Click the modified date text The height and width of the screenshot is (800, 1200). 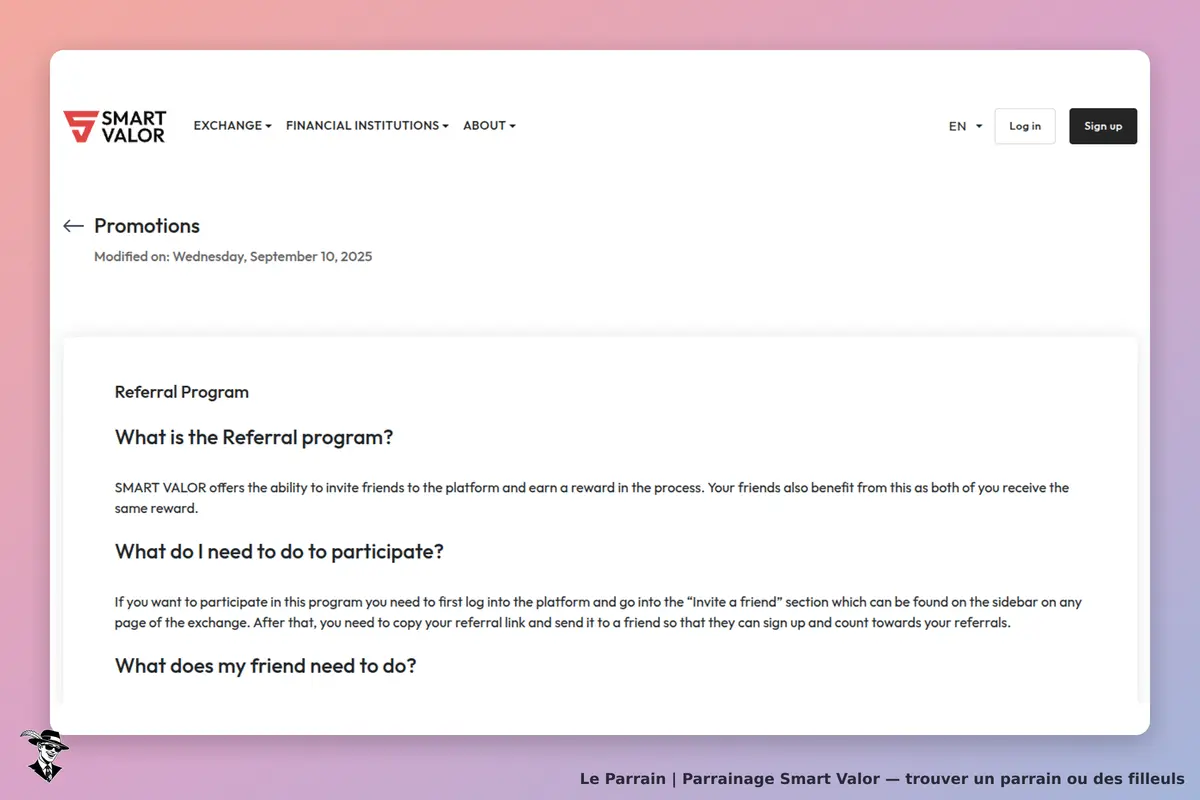[233, 257]
